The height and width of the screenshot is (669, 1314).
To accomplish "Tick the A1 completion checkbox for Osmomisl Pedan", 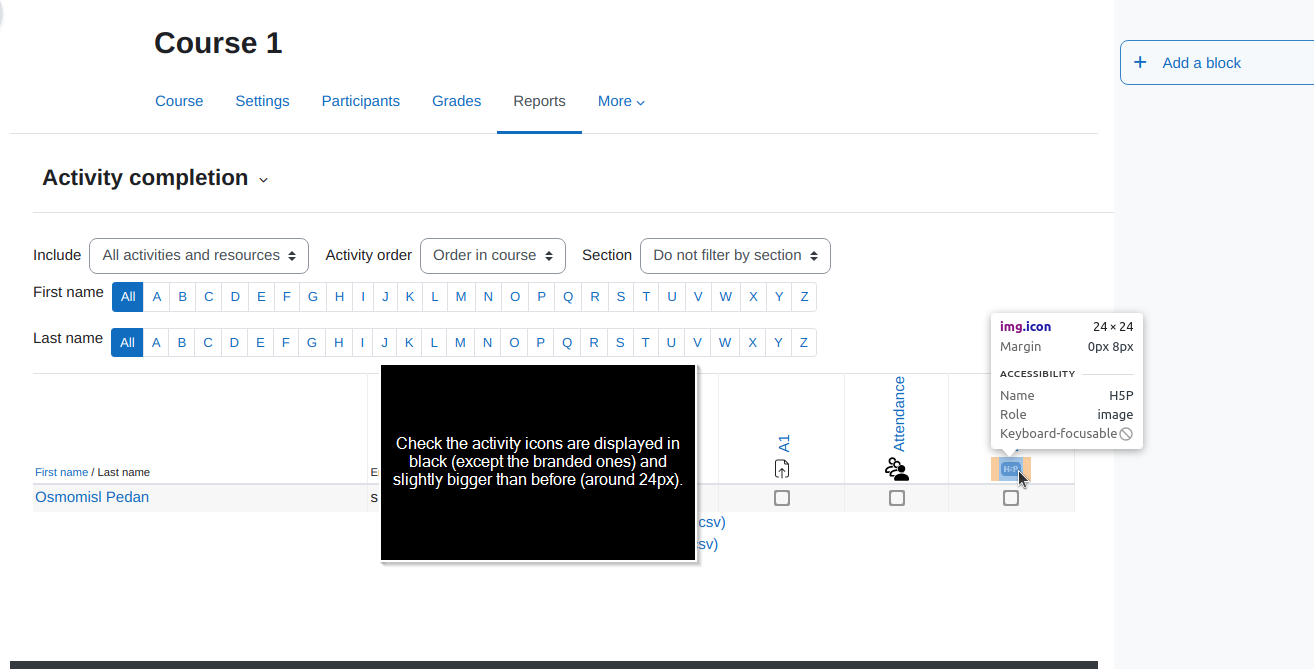I will [782, 498].
